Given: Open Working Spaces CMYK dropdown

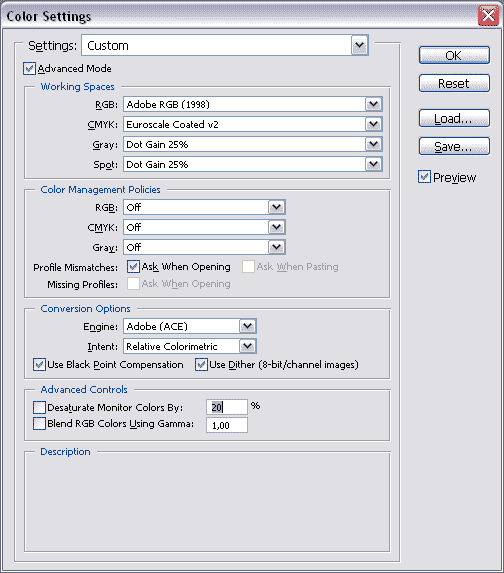Looking at the screenshot, I should (253, 125).
